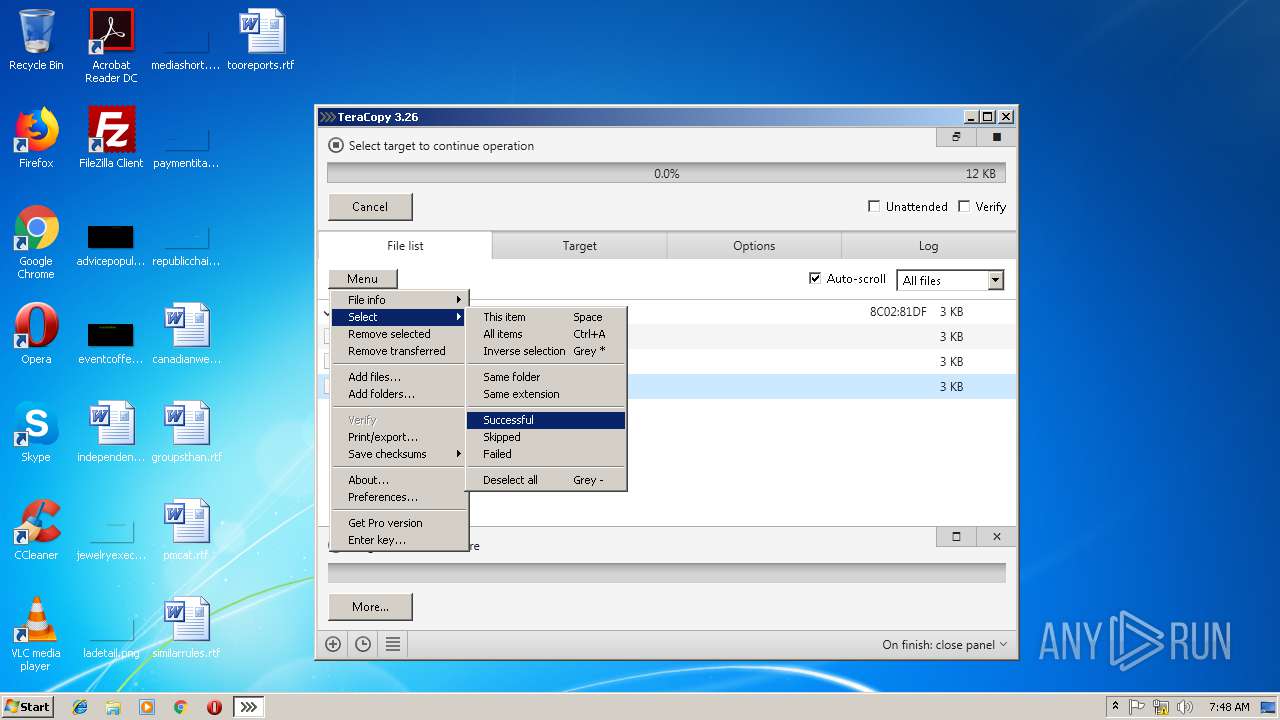Click Remove selected menu entry
1280x720 pixels.
(399, 334)
